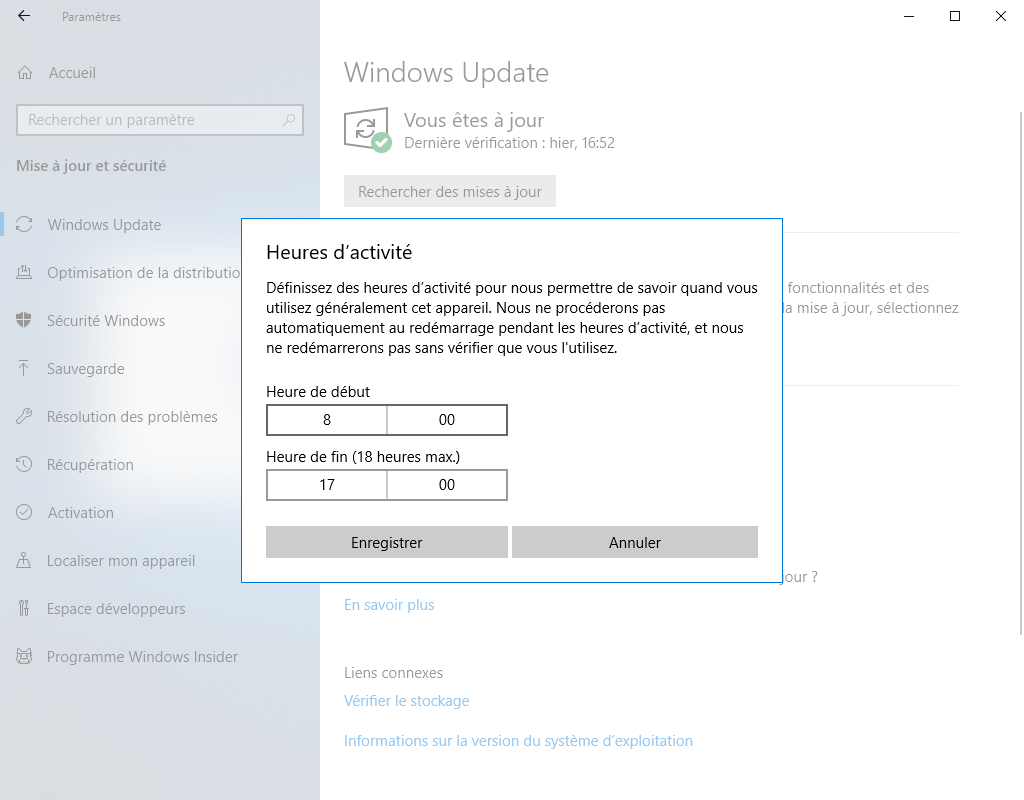Click the update status icon with green check
Viewport: 1024px width, 800px height.
(367, 129)
